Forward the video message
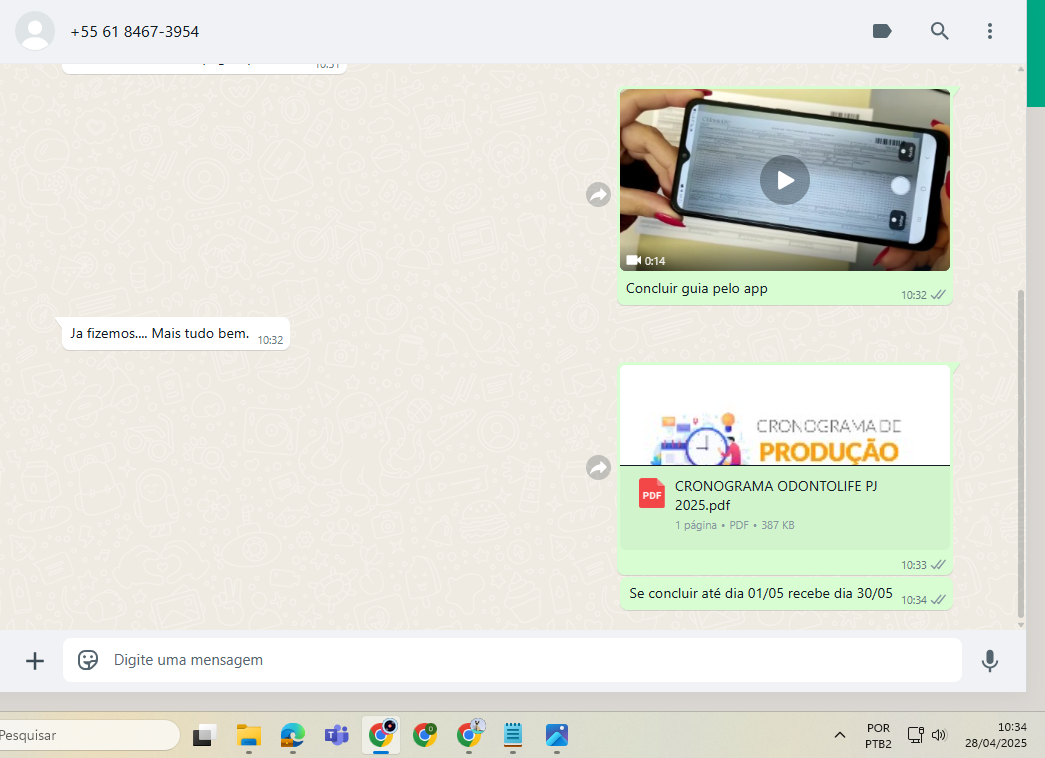Image resolution: width=1045 pixels, height=758 pixels. click(598, 195)
